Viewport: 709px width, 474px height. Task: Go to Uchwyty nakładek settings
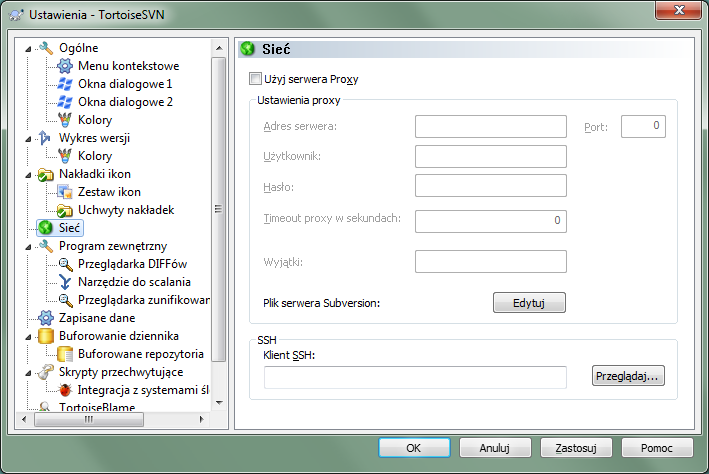[x=126, y=210]
